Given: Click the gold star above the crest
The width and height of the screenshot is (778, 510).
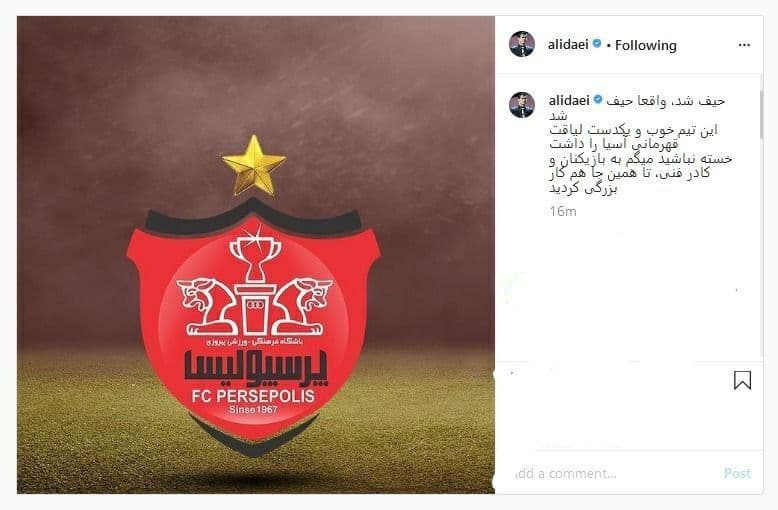Looking at the screenshot, I should tap(254, 165).
